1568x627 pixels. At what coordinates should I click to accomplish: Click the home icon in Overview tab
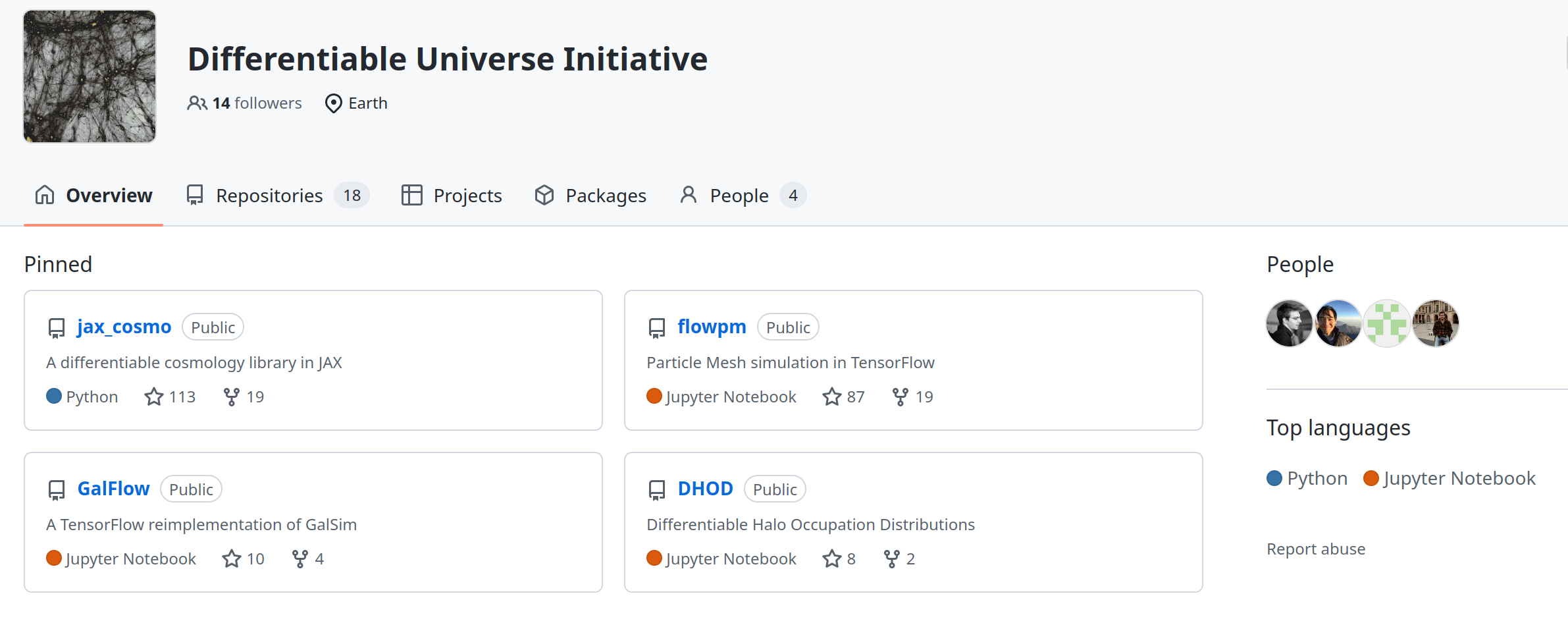(x=45, y=195)
